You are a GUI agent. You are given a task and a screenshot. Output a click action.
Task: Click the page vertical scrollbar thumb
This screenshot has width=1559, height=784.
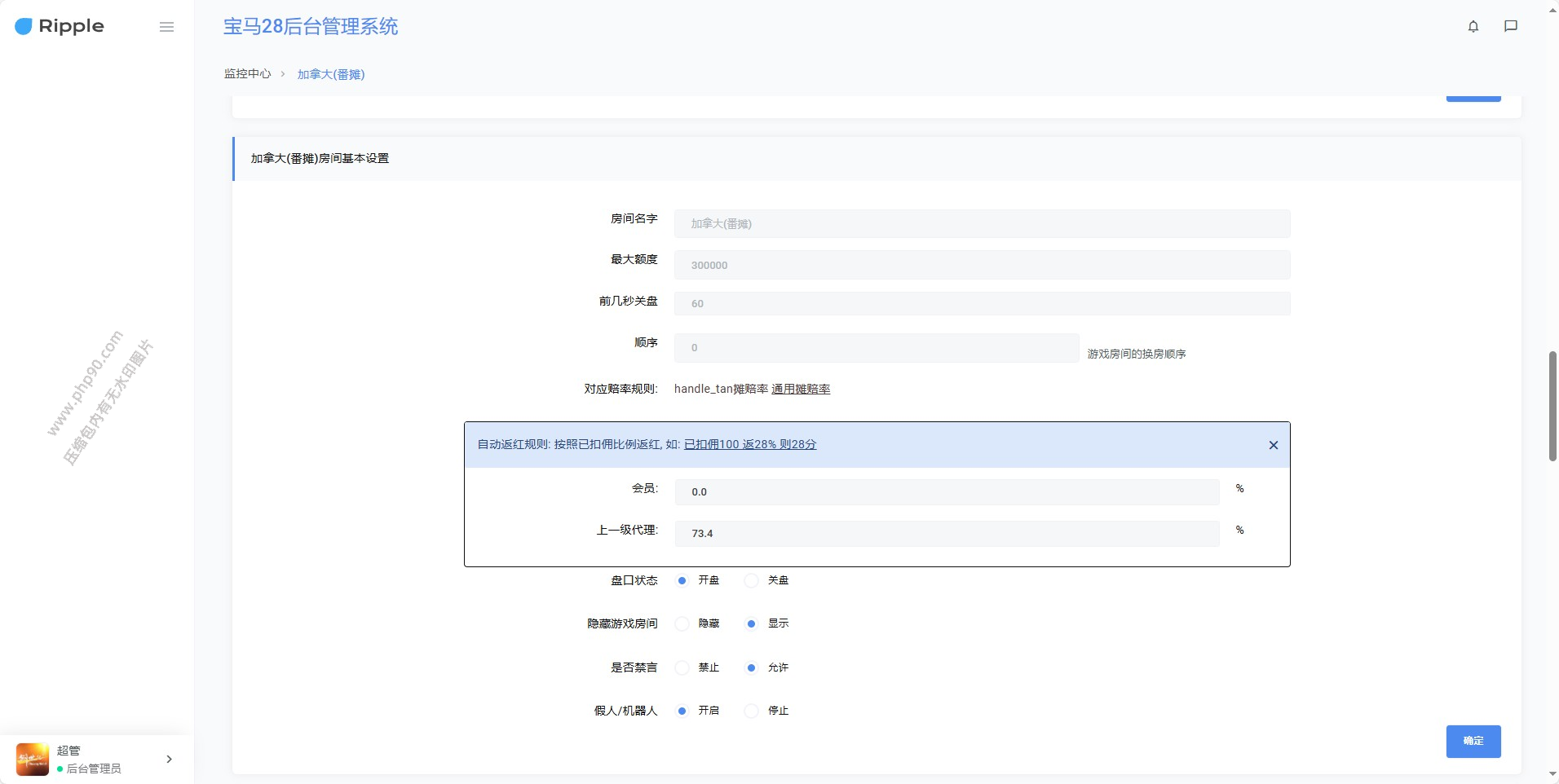tap(1552, 406)
